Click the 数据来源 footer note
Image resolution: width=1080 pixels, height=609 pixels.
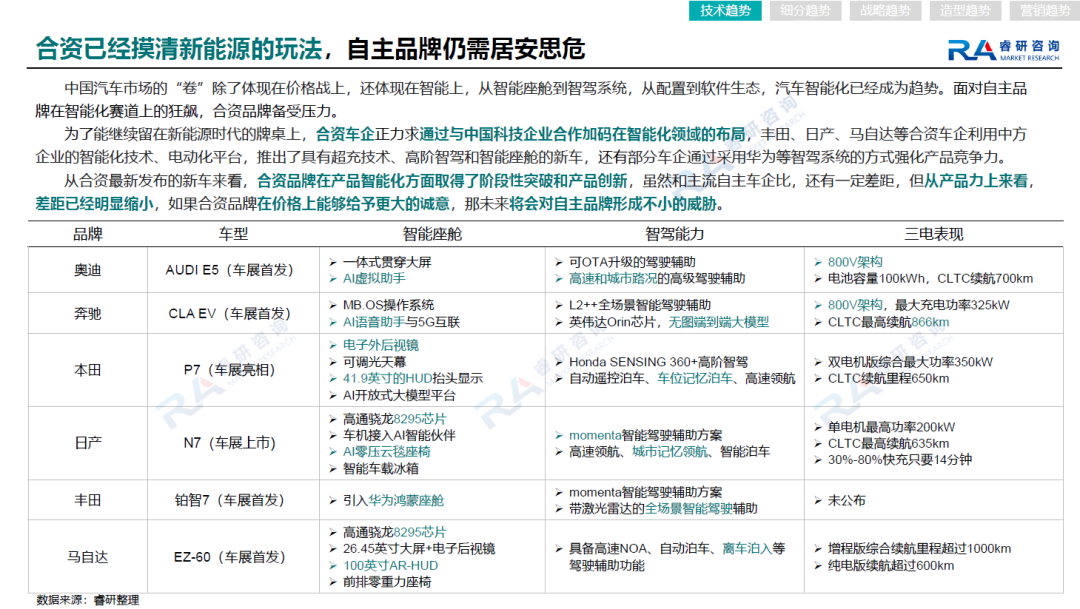pyautogui.click(x=87, y=600)
